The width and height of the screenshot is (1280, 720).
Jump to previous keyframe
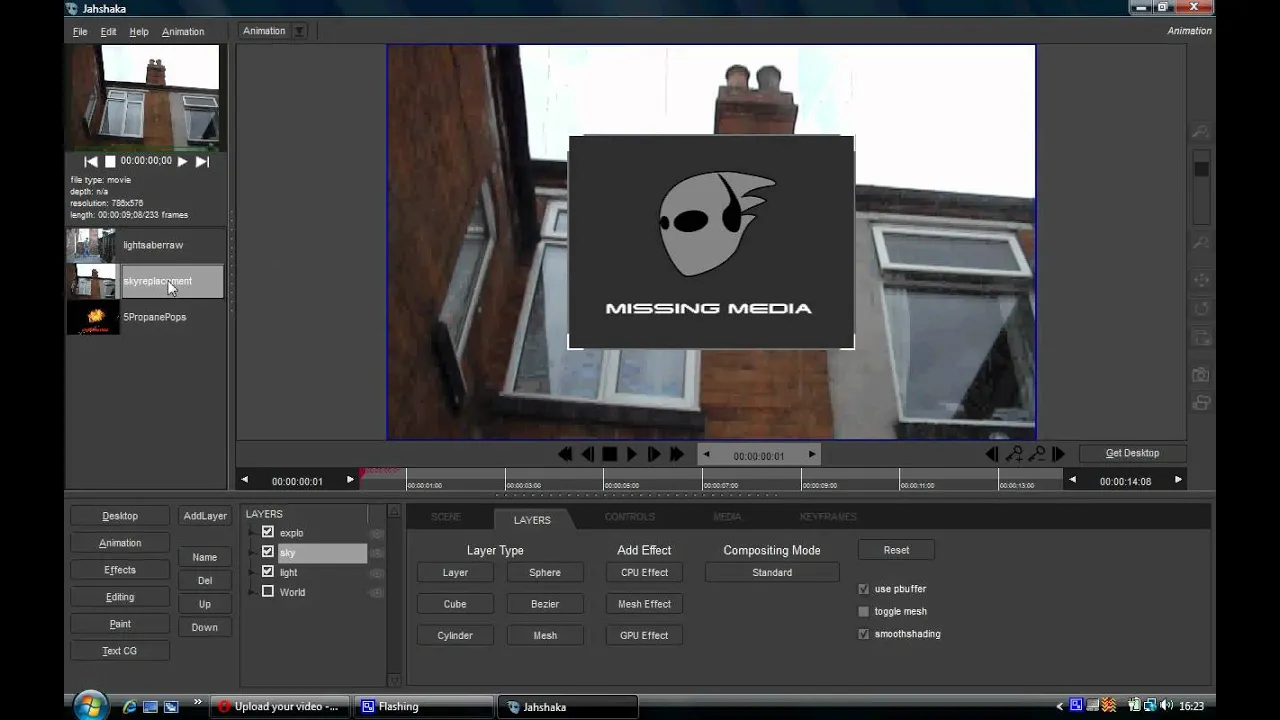(x=992, y=454)
